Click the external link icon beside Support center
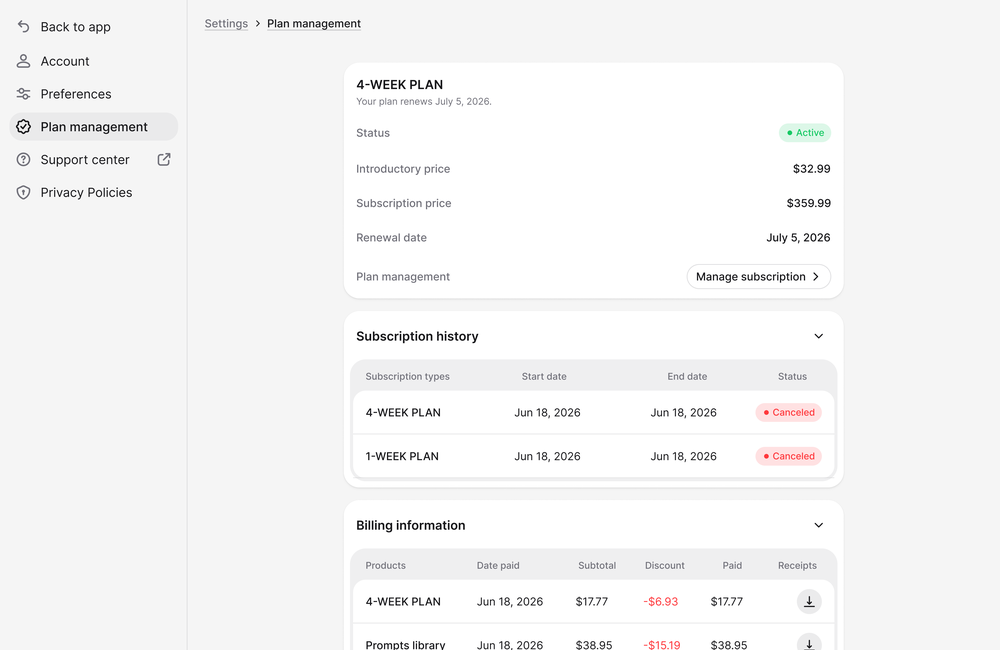The height and width of the screenshot is (650, 1000). [164, 159]
